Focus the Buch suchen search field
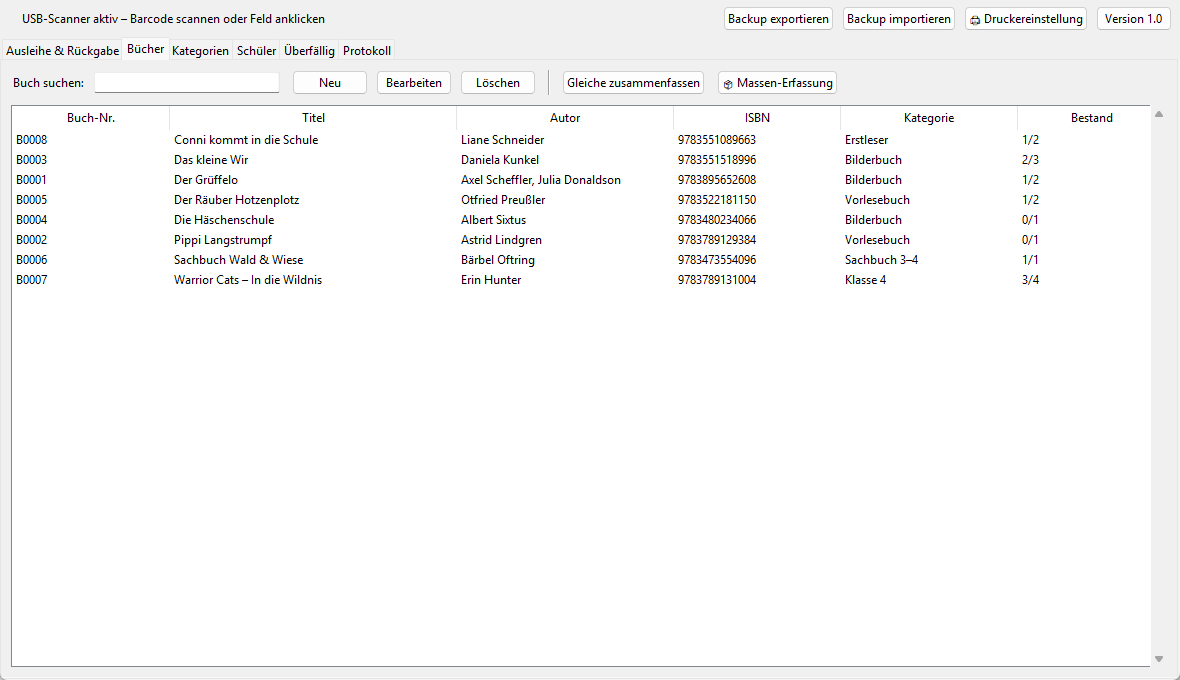The width and height of the screenshot is (1180, 680). pyautogui.click(x=187, y=83)
